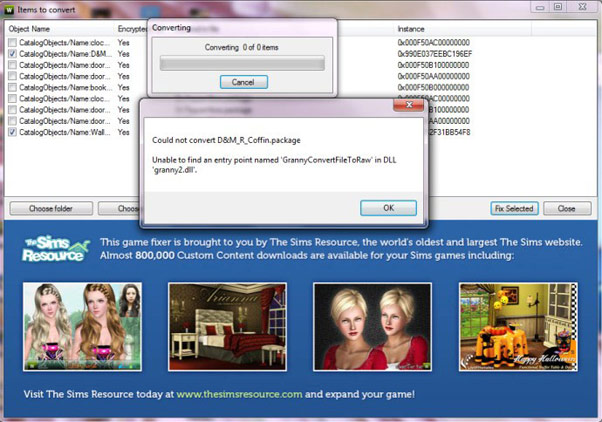Click the Fix Selected button
The height and width of the screenshot is (422, 602).
514,209
